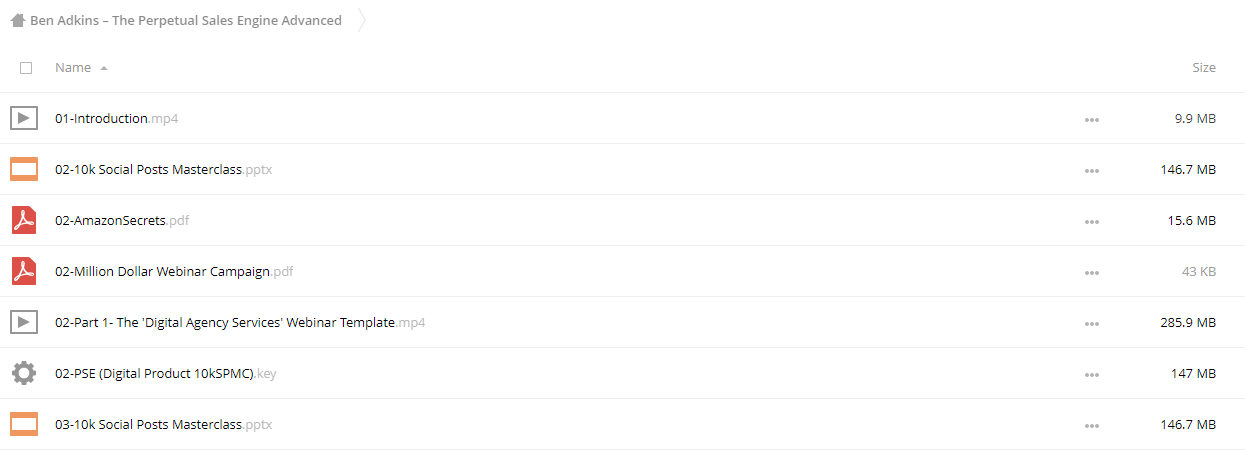The image size is (1245, 450).
Task: Open 02-Million Dollar Webinar Campaign.pdf file
Action: (x=174, y=271)
